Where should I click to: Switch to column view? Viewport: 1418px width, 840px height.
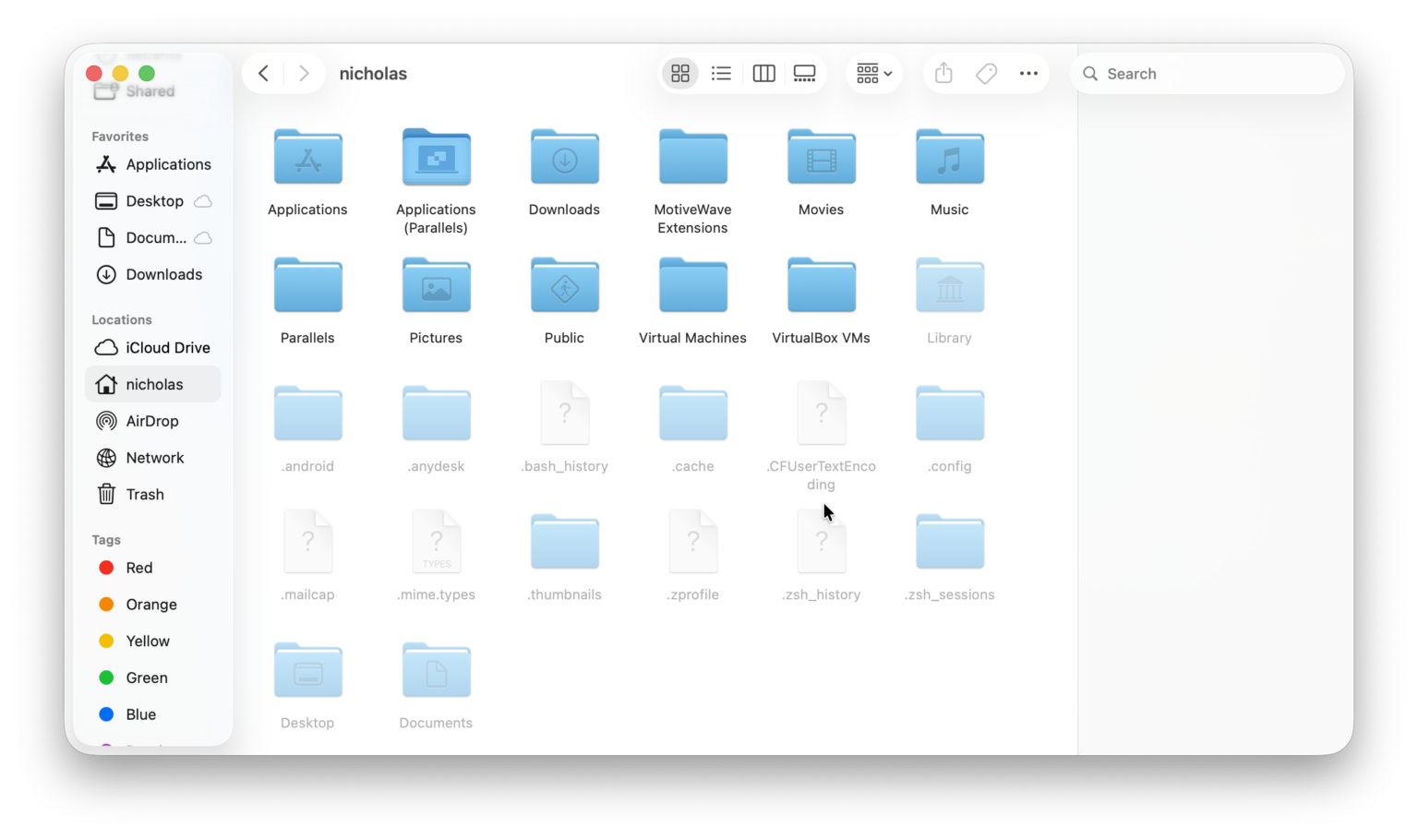[x=763, y=74]
